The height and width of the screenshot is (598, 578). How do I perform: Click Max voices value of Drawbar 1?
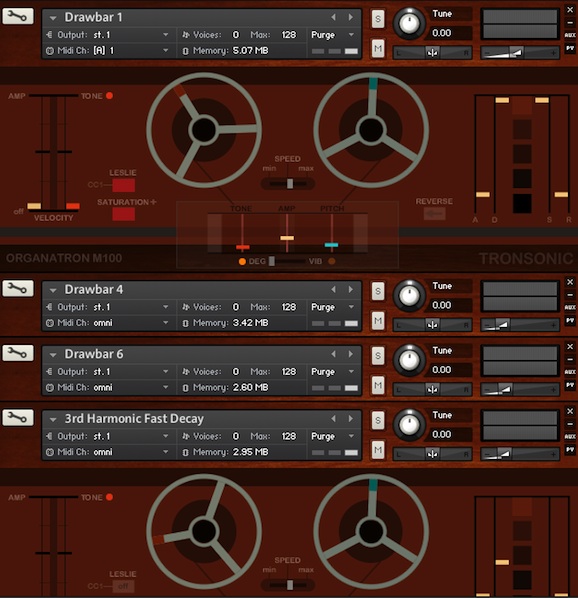(x=289, y=35)
